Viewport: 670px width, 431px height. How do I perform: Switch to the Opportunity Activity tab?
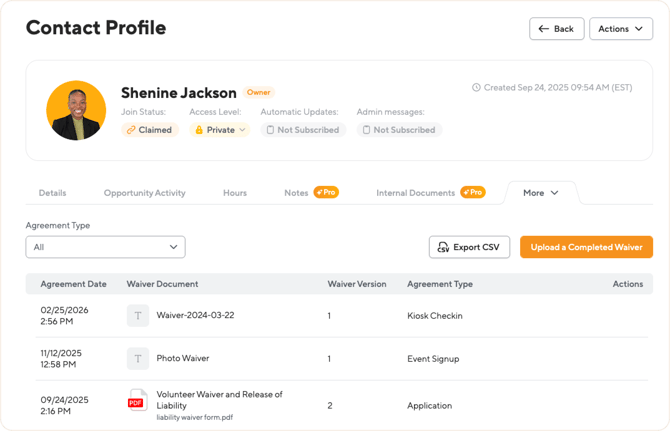144,193
